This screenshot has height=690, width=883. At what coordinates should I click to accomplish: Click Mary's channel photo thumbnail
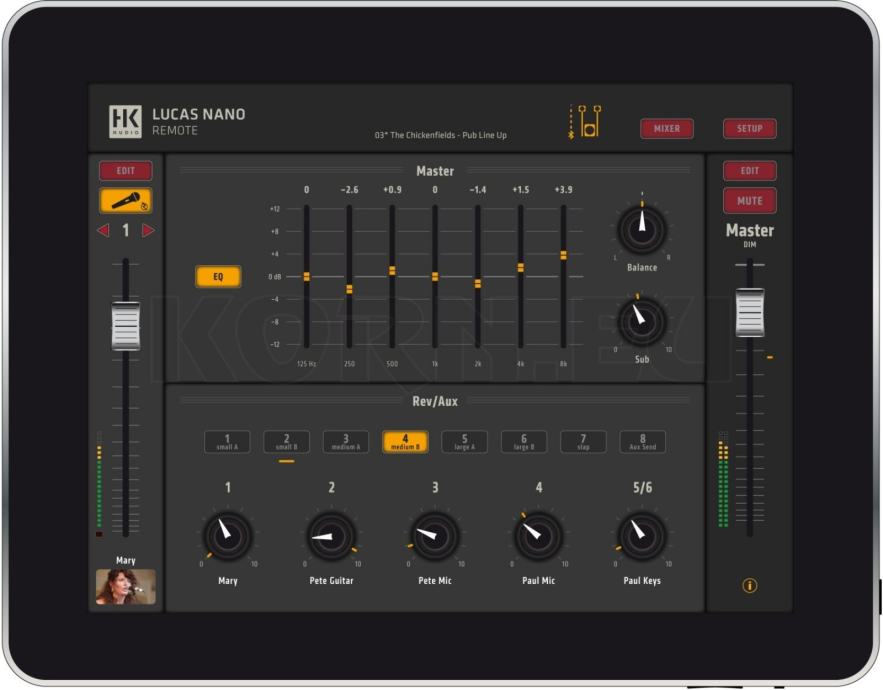(126, 587)
